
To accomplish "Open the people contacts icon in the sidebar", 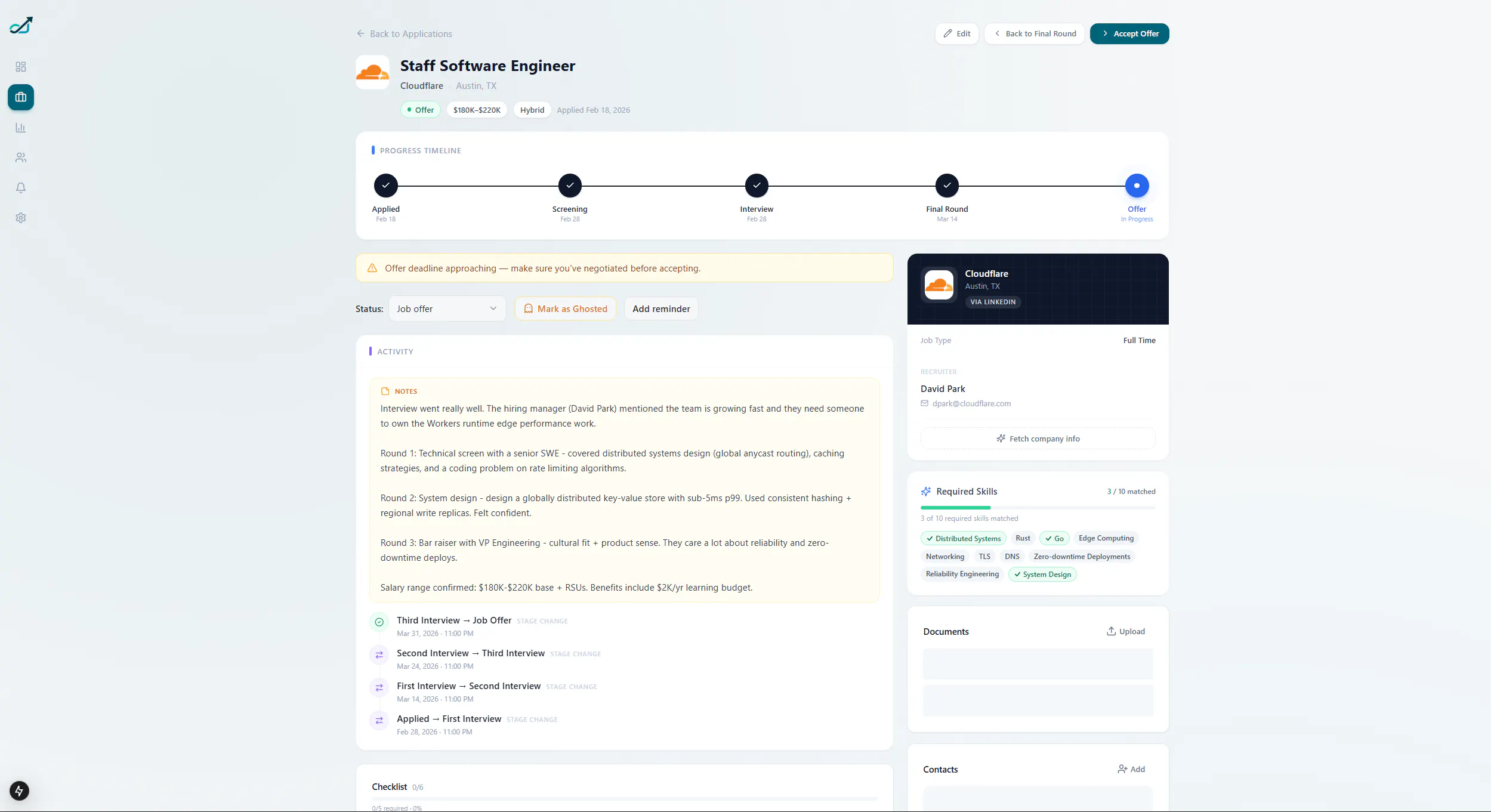I will (x=21, y=158).
